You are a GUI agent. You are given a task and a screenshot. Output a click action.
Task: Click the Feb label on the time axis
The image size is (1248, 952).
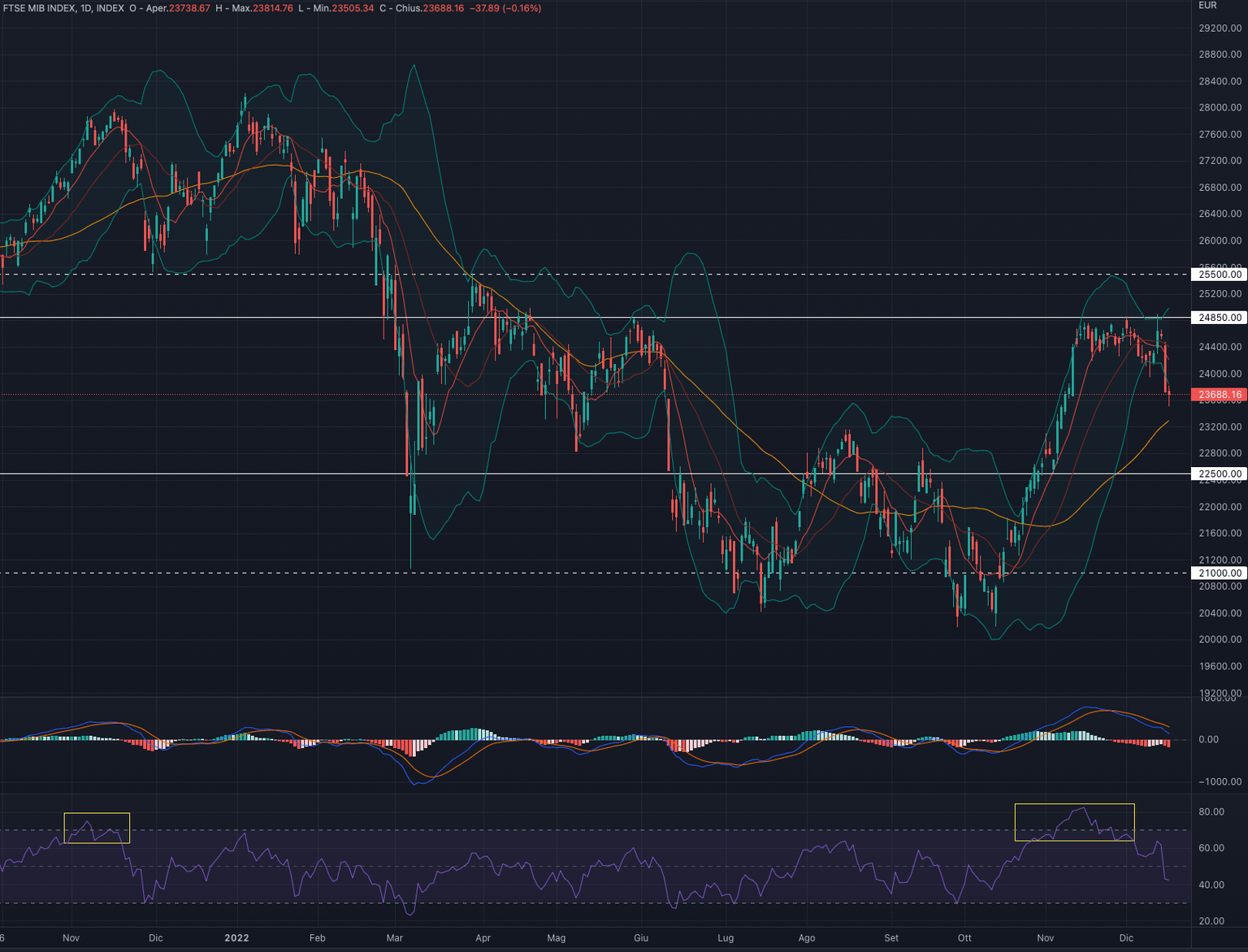[x=317, y=938]
